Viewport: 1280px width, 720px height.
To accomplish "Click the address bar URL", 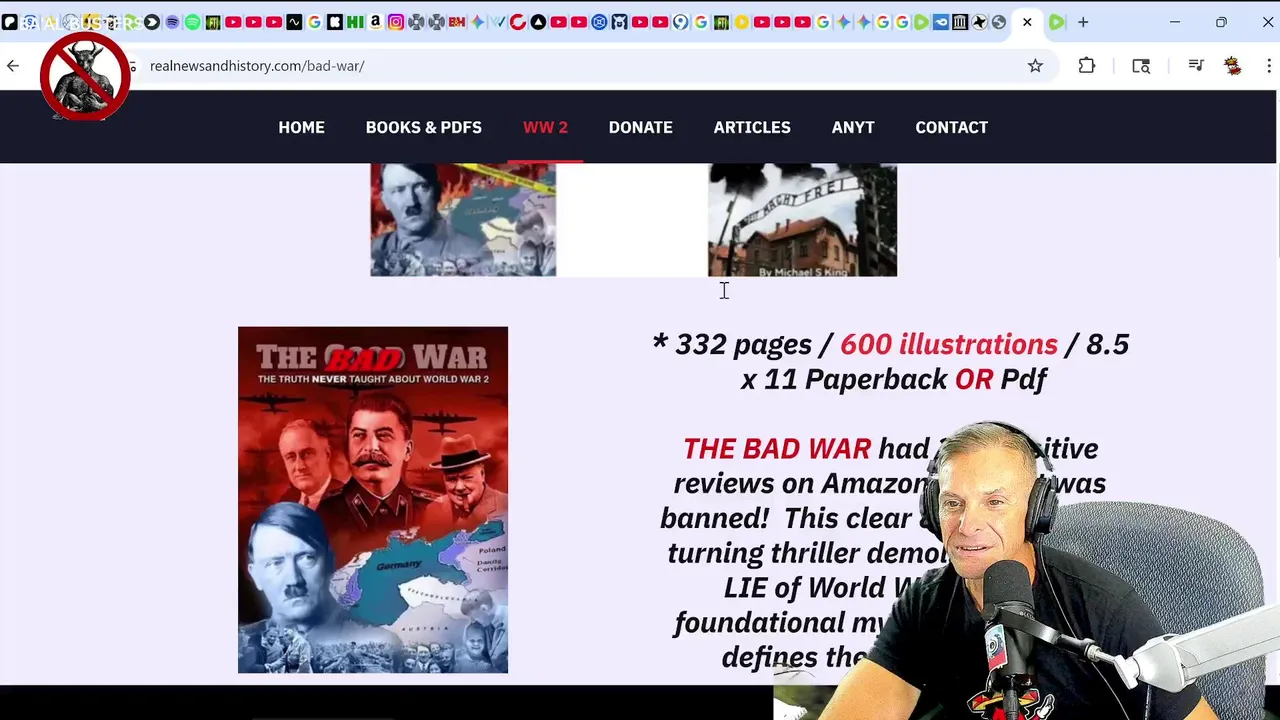I will pyautogui.click(x=257, y=66).
